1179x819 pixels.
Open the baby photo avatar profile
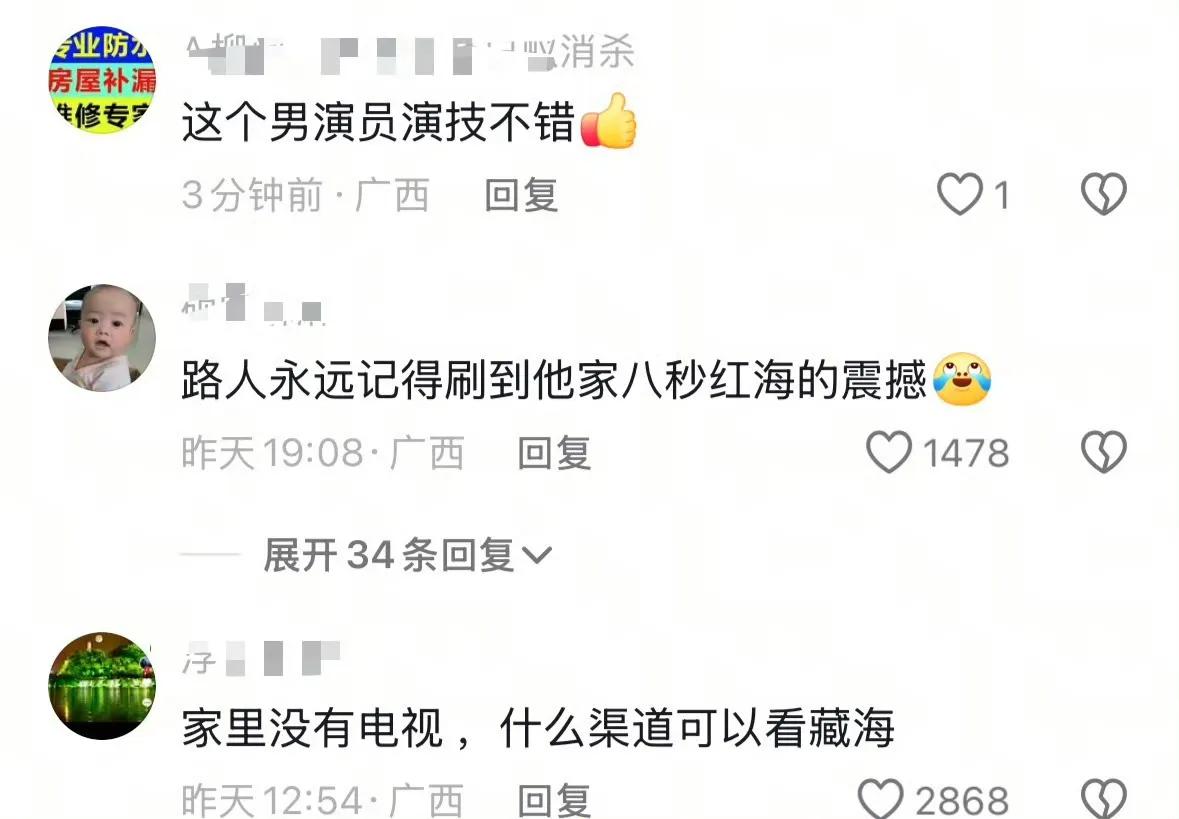pos(102,338)
